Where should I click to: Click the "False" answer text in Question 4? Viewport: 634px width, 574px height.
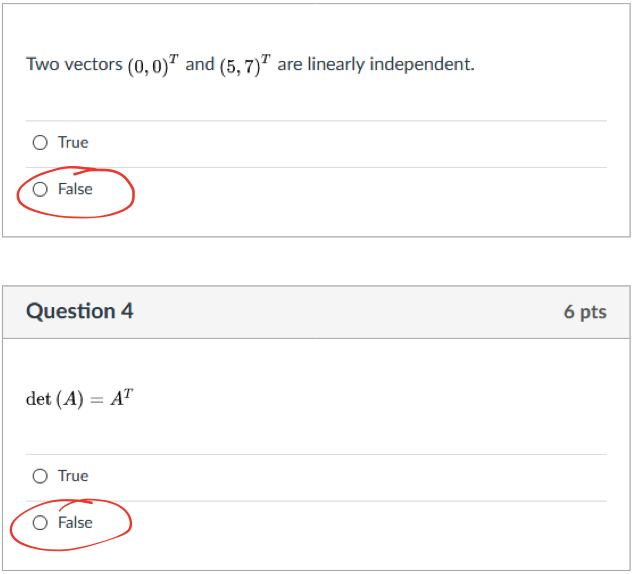click(x=75, y=522)
